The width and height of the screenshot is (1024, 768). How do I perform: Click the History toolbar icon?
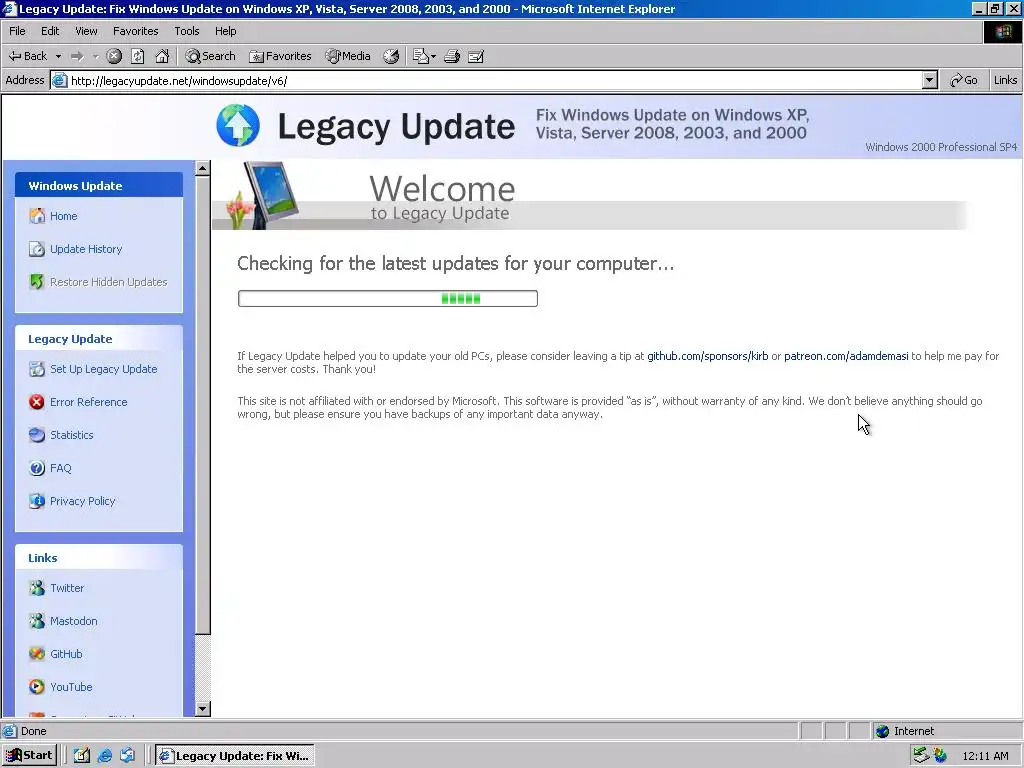click(391, 56)
